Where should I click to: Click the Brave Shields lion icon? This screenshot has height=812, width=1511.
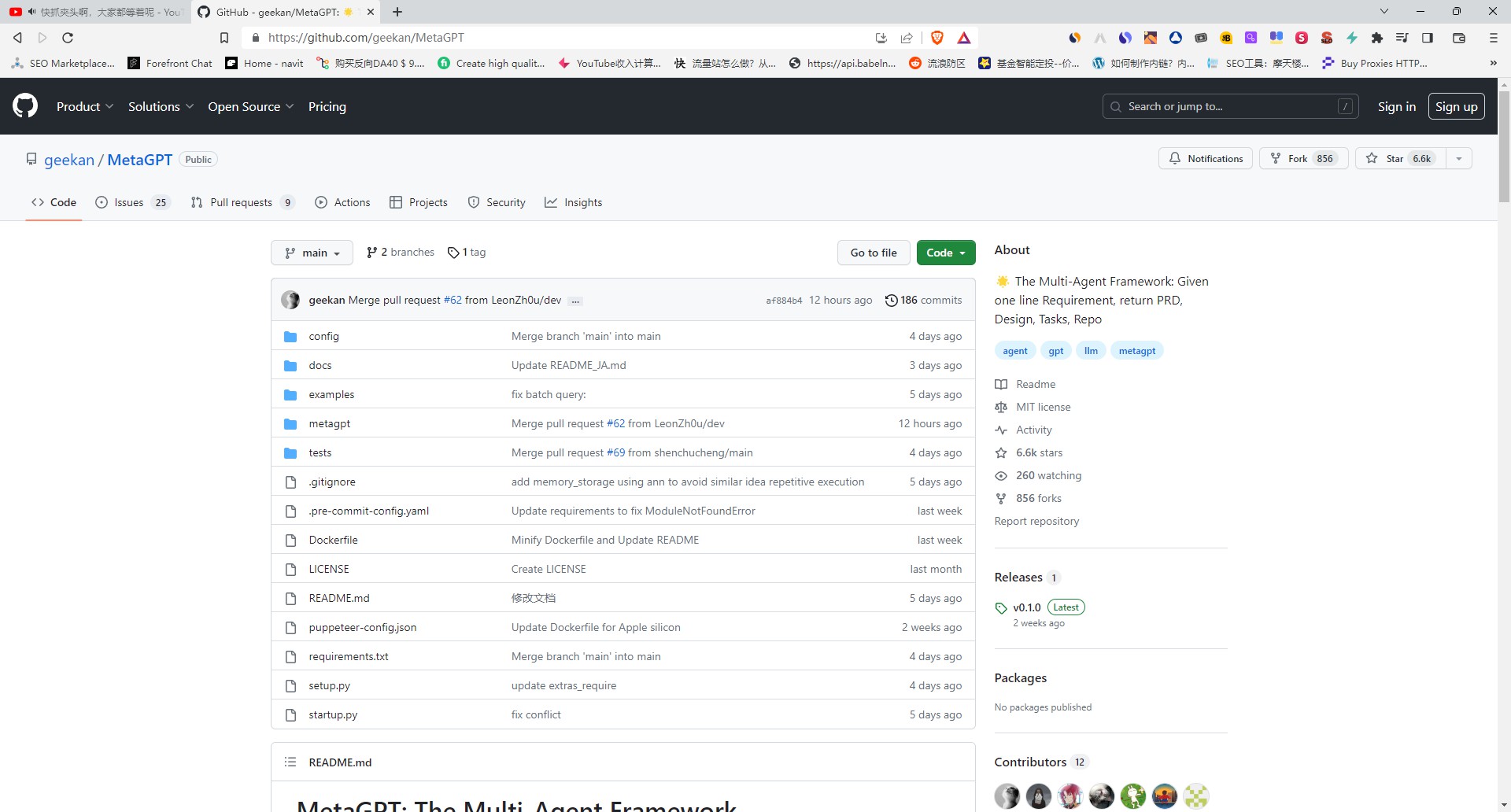coord(937,37)
